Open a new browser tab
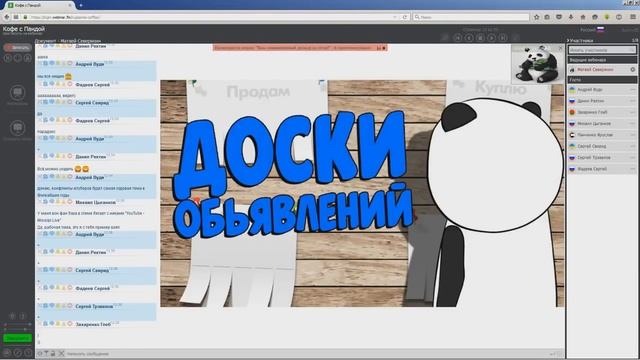This screenshot has height=360, width=640. click(x=80, y=5)
